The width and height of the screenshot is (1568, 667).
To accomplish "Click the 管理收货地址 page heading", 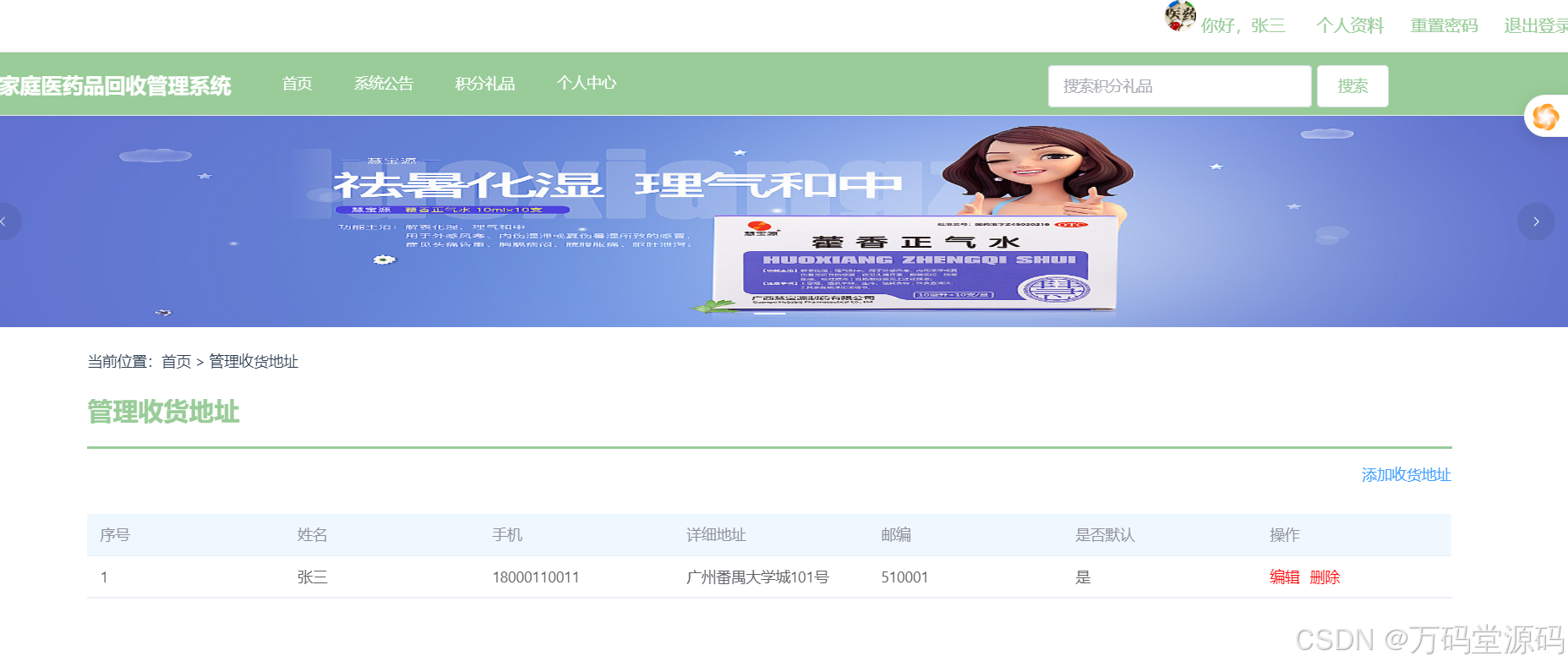I will click(x=163, y=412).
